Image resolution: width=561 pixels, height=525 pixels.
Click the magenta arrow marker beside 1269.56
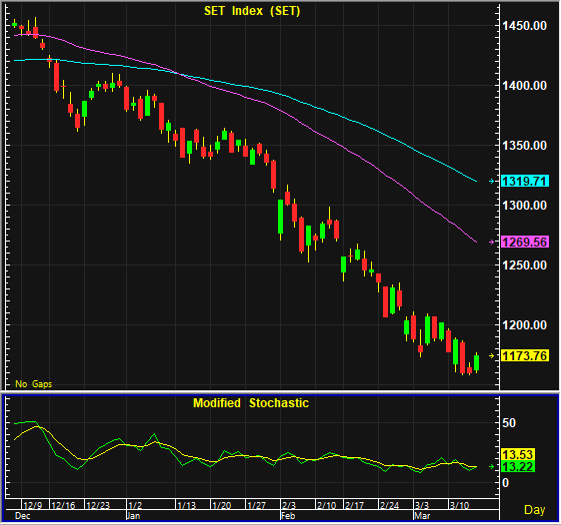(492, 242)
